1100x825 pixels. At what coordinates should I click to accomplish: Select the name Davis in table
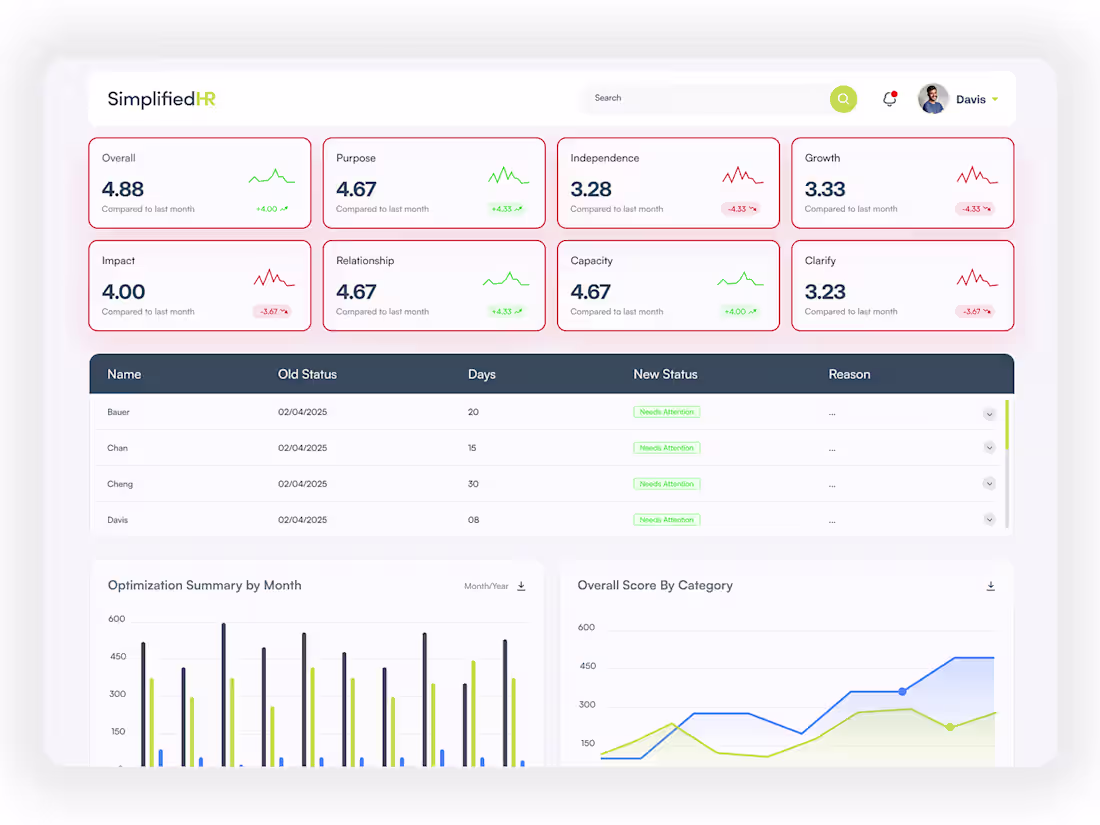coord(117,520)
